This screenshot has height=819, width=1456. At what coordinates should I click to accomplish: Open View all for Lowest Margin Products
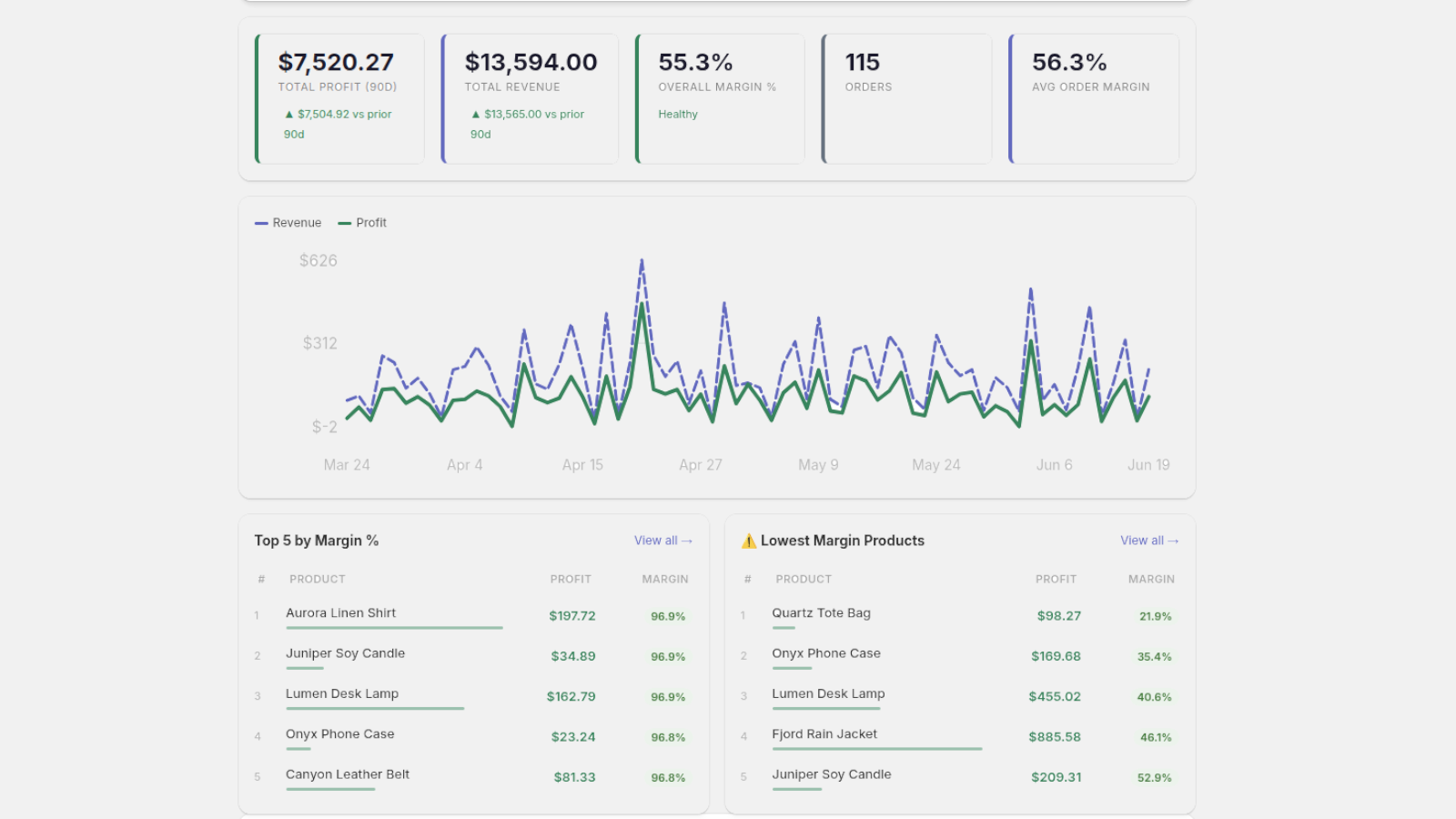click(x=1149, y=541)
